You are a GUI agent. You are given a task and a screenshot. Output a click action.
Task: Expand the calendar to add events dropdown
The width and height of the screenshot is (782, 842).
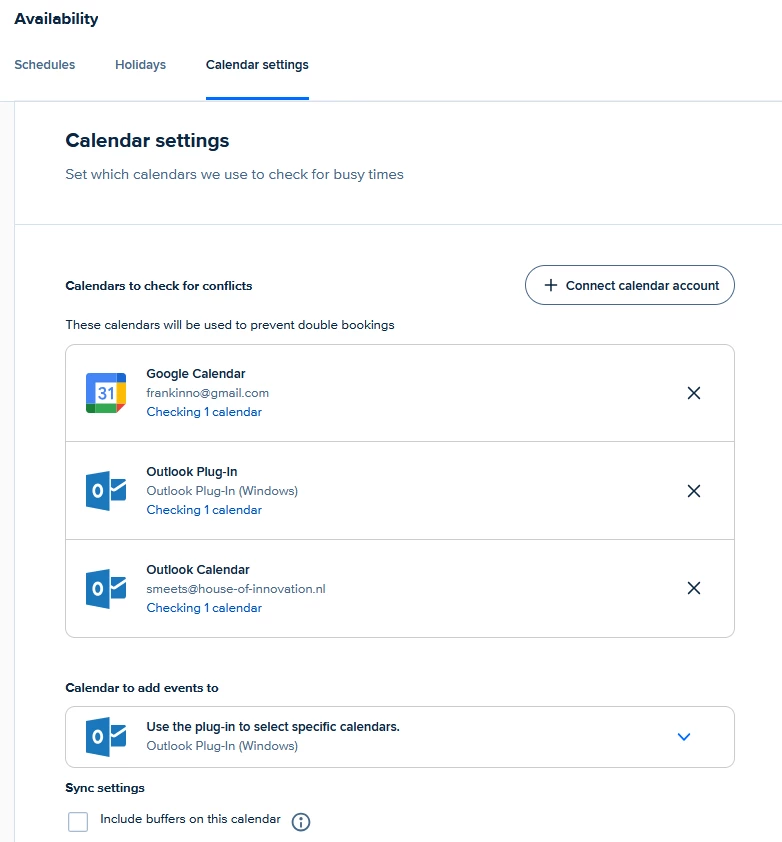[x=684, y=737]
